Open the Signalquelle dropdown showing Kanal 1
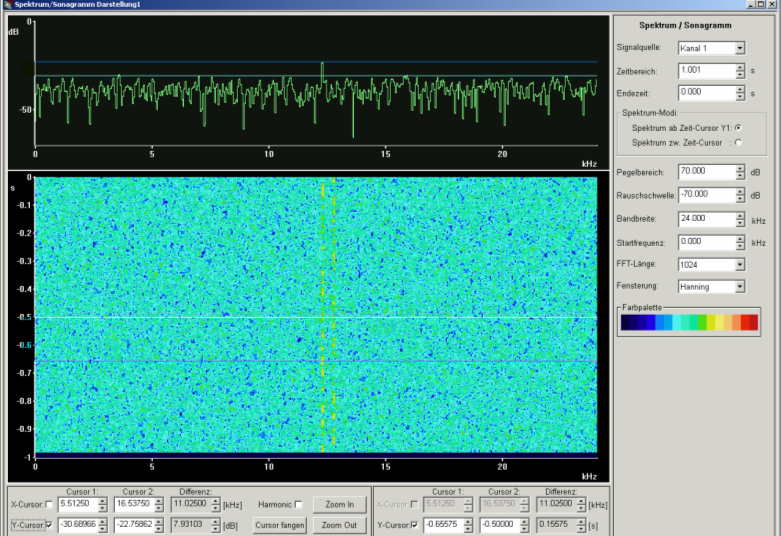Image resolution: width=781 pixels, height=536 pixels. pos(739,48)
